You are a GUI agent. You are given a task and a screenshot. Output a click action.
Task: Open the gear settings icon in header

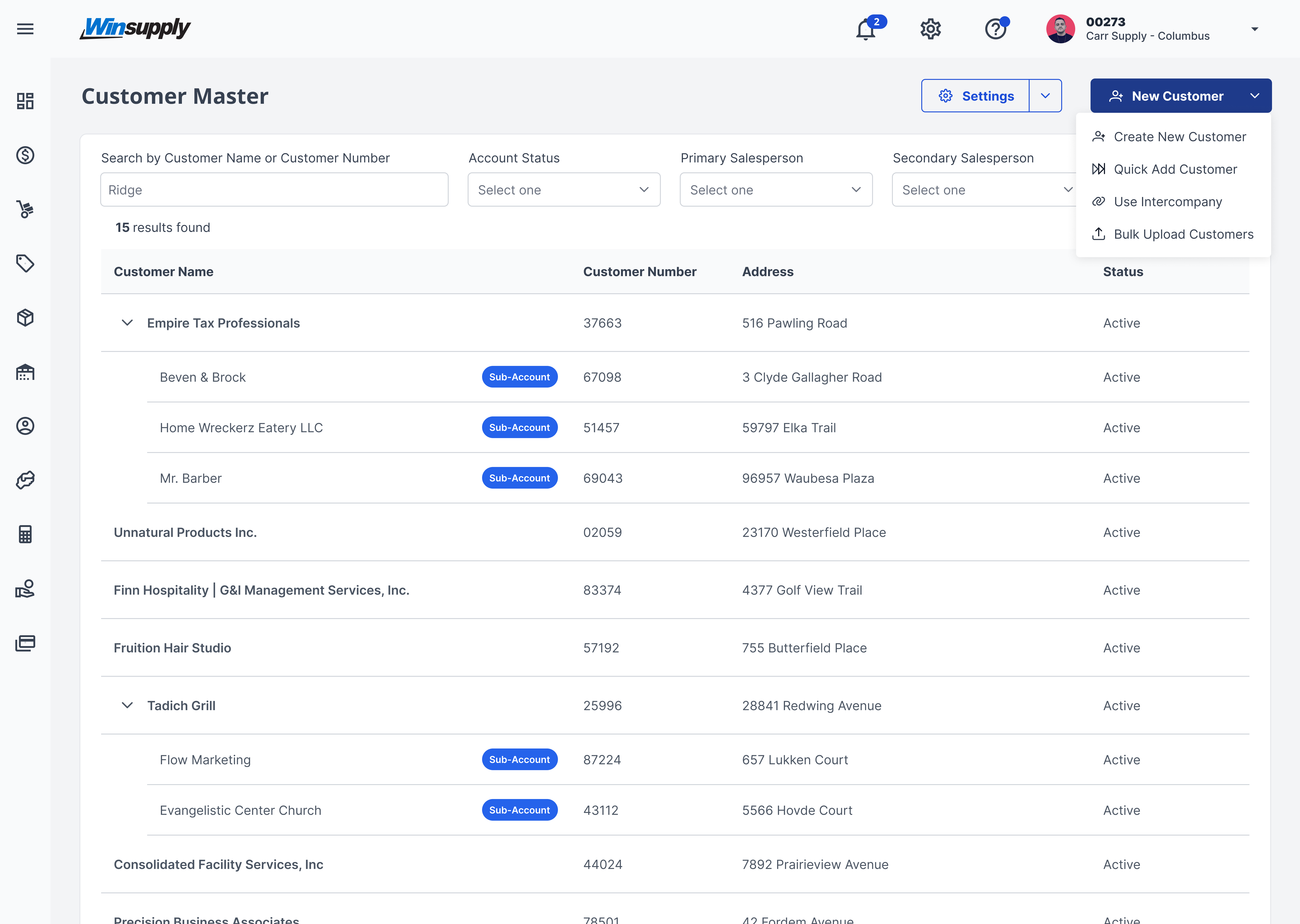pyautogui.click(x=931, y=29)
